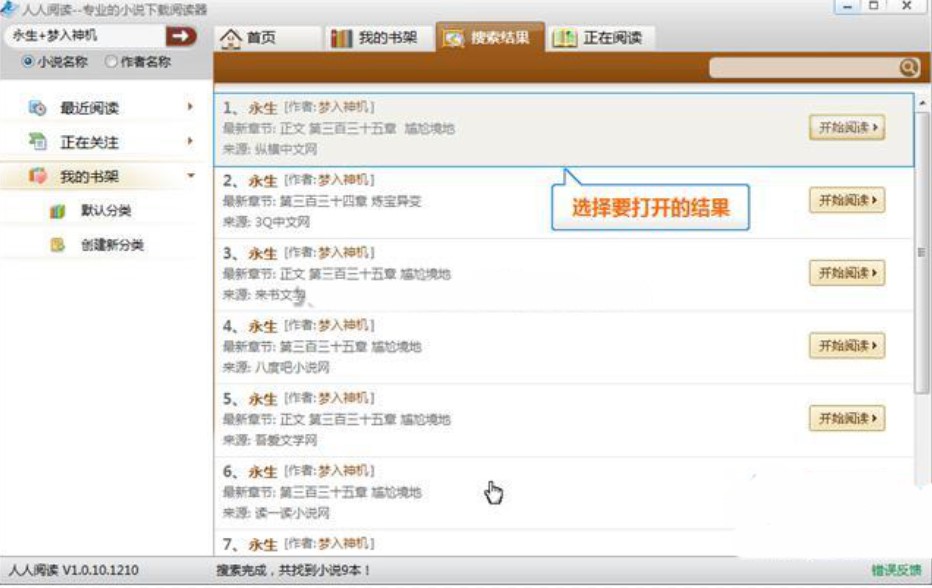
Task: Select 小说名称 radio button
Action: [27, 61]
